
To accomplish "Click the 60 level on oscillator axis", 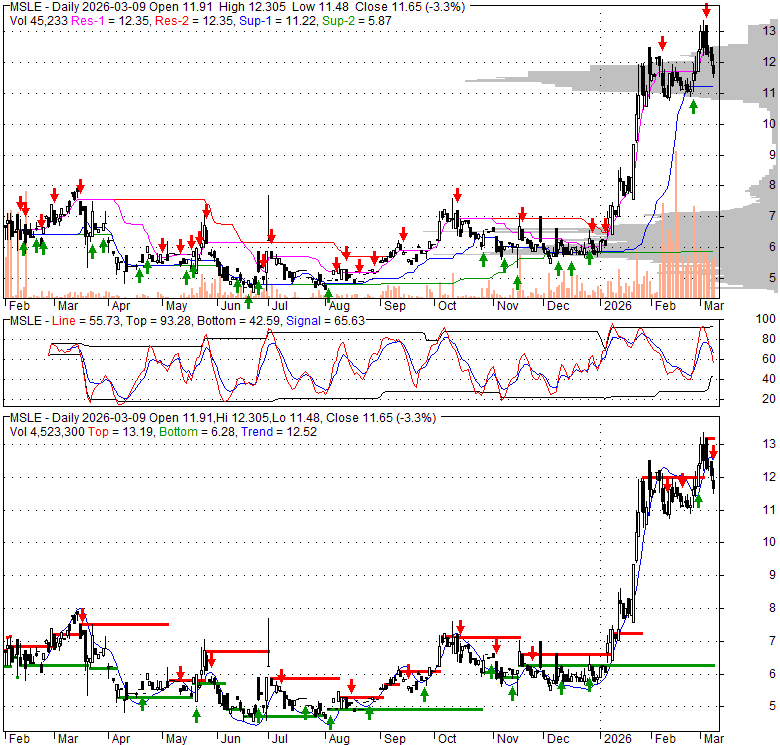I will pyautogui.click(x=769, y=359).
